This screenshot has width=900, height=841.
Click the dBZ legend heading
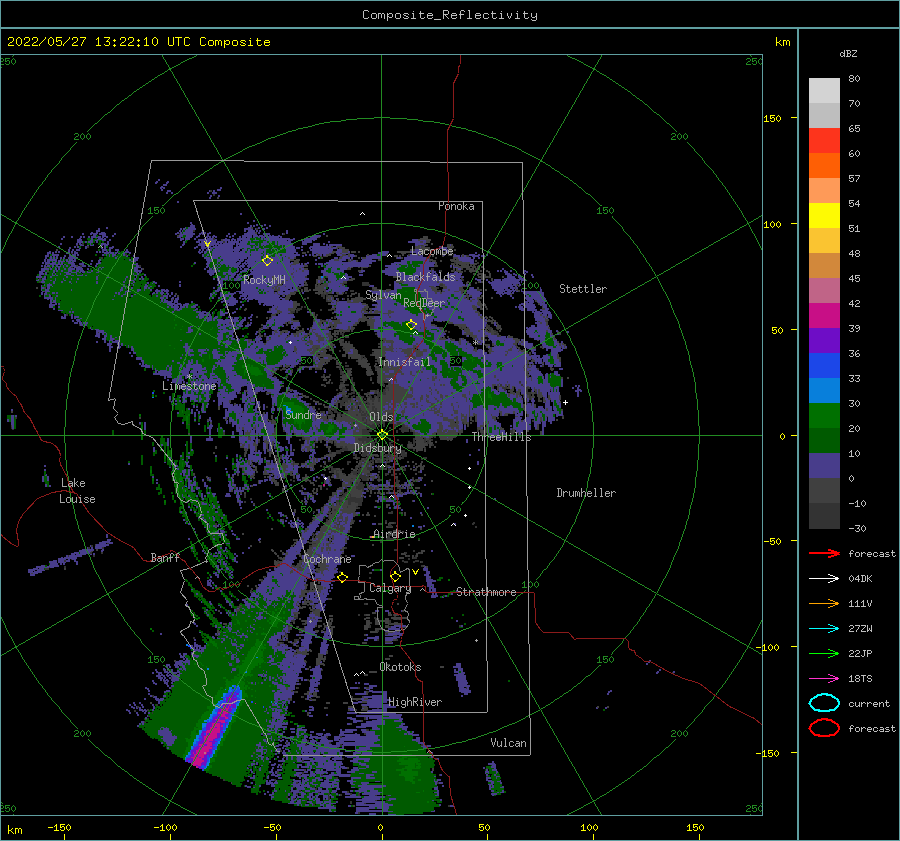[848, 53]
